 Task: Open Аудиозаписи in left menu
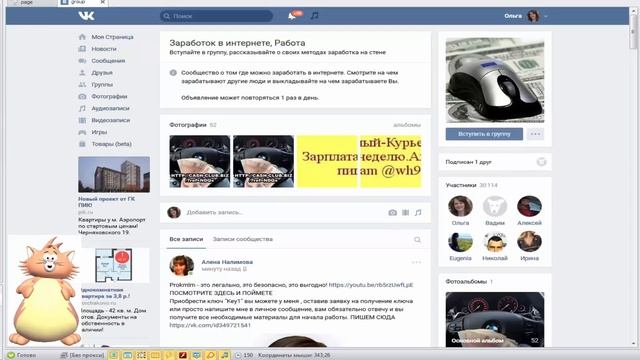pyautogui.click(x=110, y=108)
